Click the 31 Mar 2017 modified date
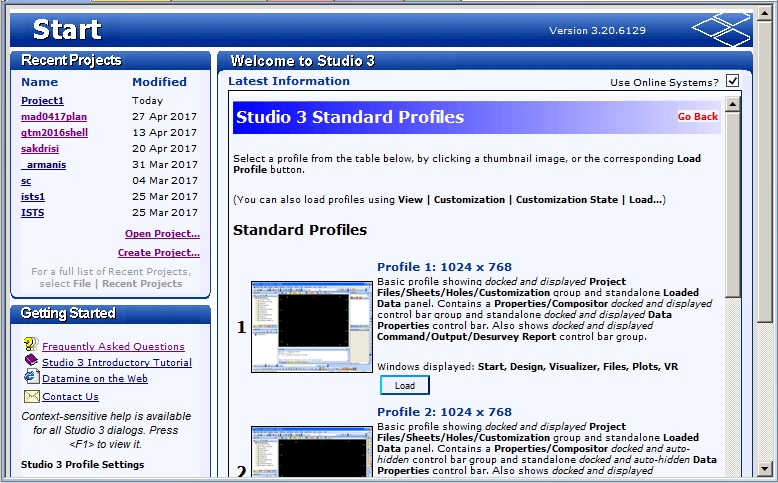 [165, 164]
